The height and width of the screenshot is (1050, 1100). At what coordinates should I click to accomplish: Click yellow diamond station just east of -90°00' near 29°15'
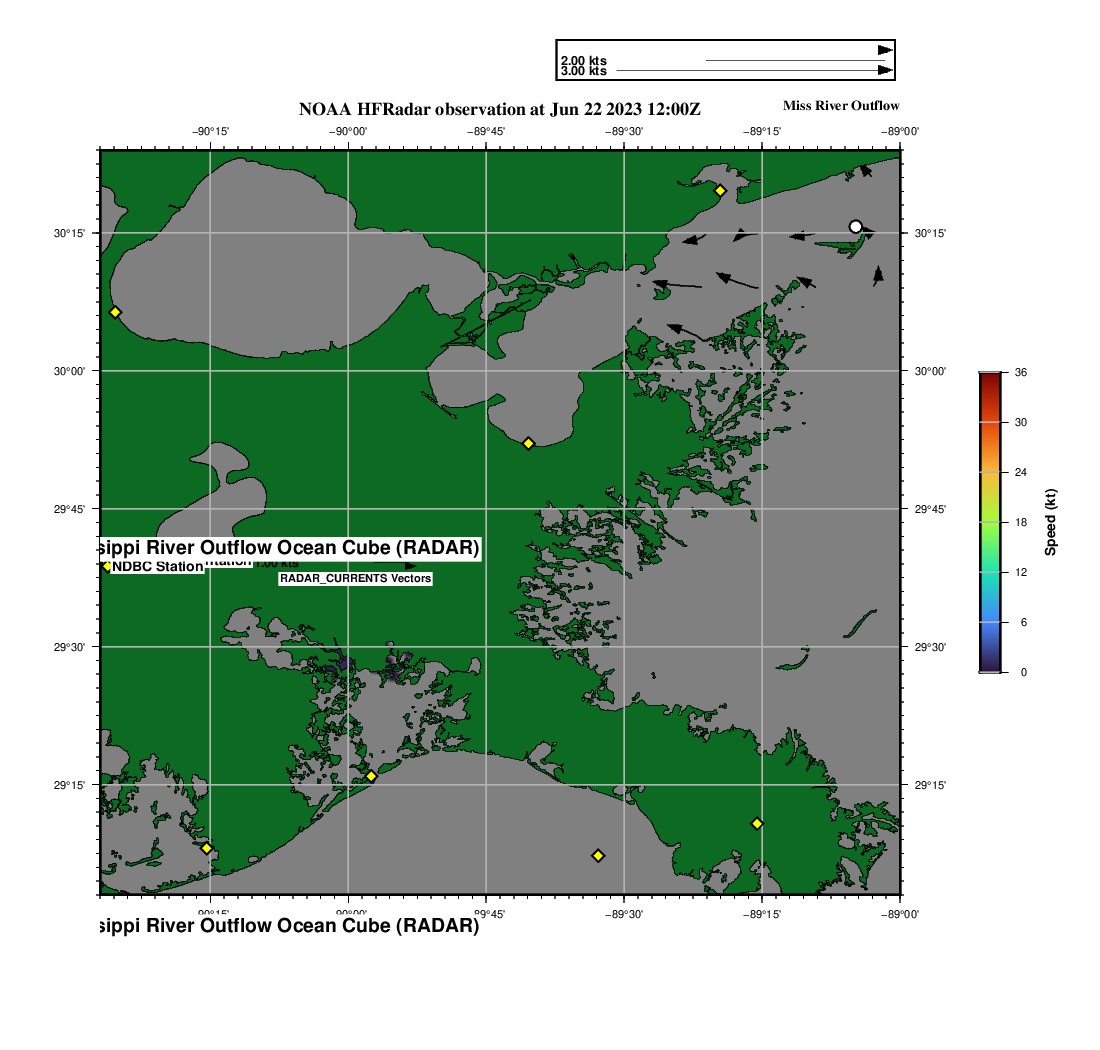[x=371, y=776]
